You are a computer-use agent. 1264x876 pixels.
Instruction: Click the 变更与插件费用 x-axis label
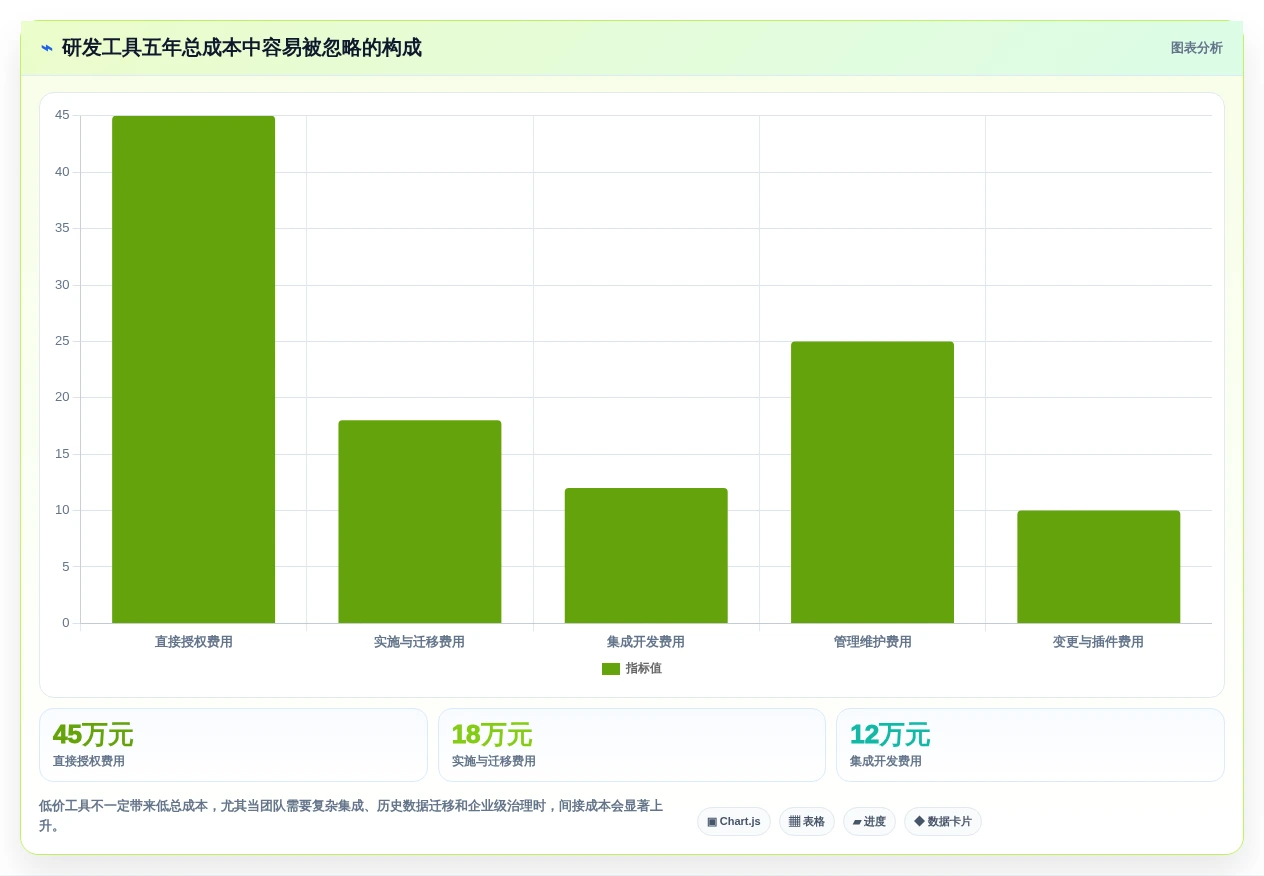pyautogui.click(x=1099, y=642)
